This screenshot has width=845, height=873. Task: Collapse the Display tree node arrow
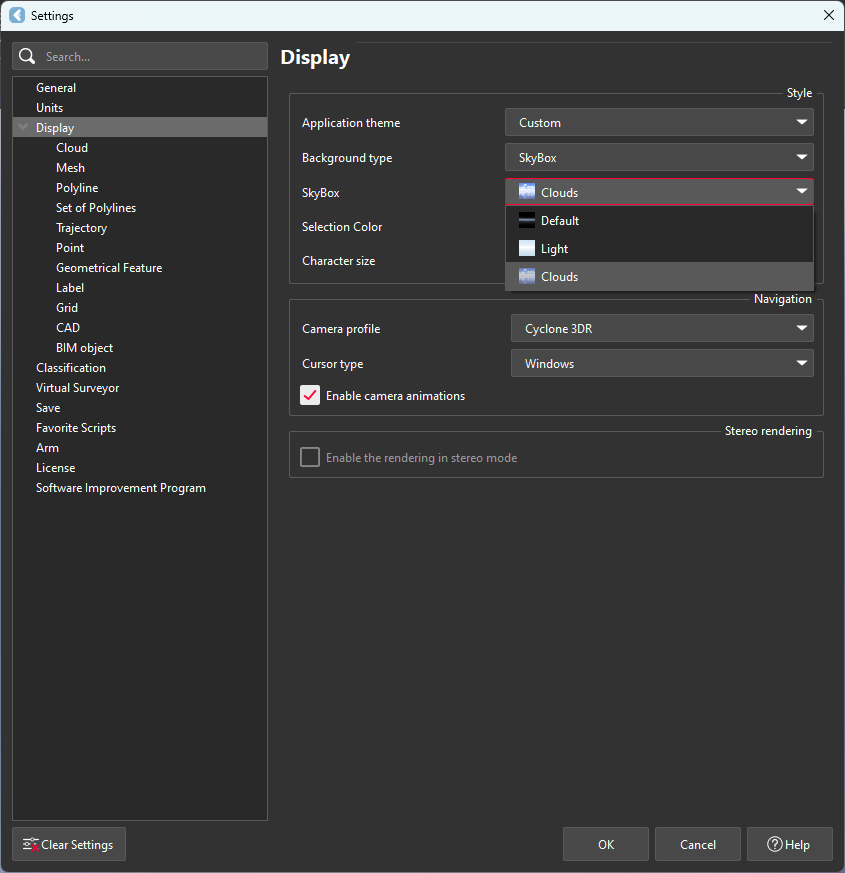(x=24, y=128)
